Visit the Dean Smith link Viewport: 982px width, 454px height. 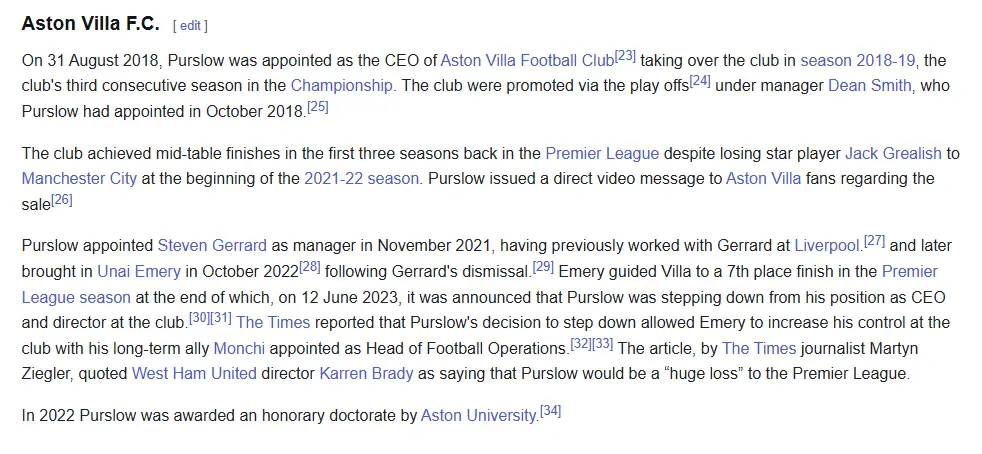pyautogui.click(x=869, y=85)
